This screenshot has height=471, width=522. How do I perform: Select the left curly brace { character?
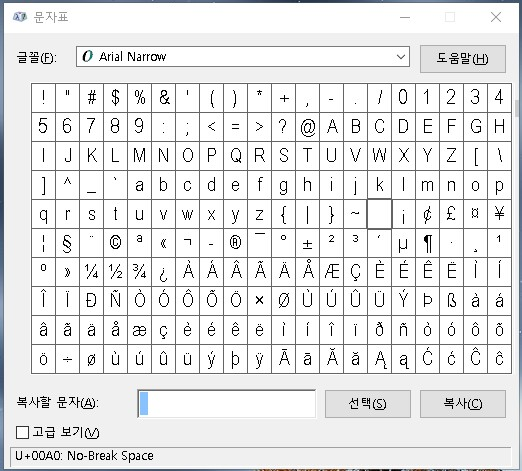click(x=283, y=214)
